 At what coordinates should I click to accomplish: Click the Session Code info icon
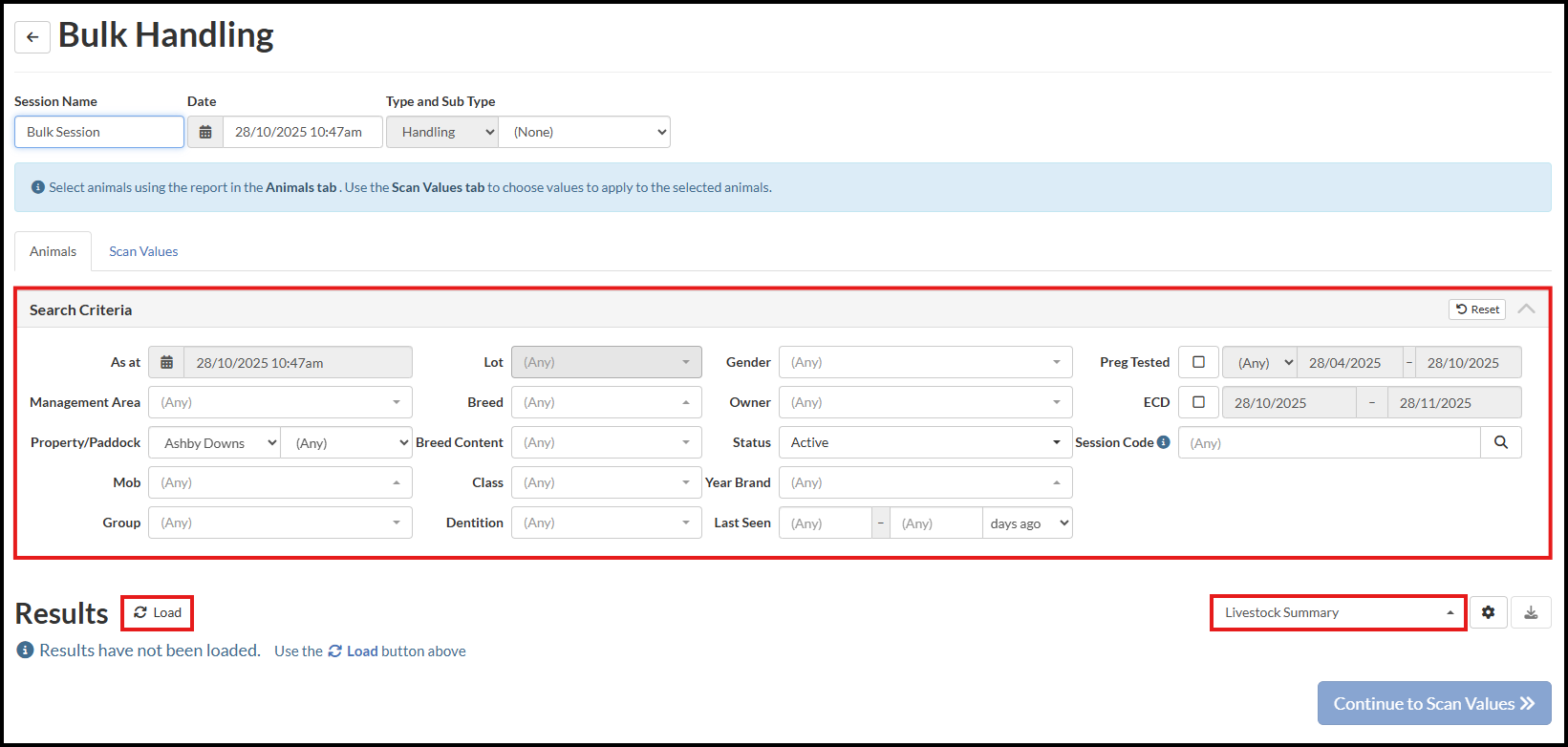(1163, 442)
